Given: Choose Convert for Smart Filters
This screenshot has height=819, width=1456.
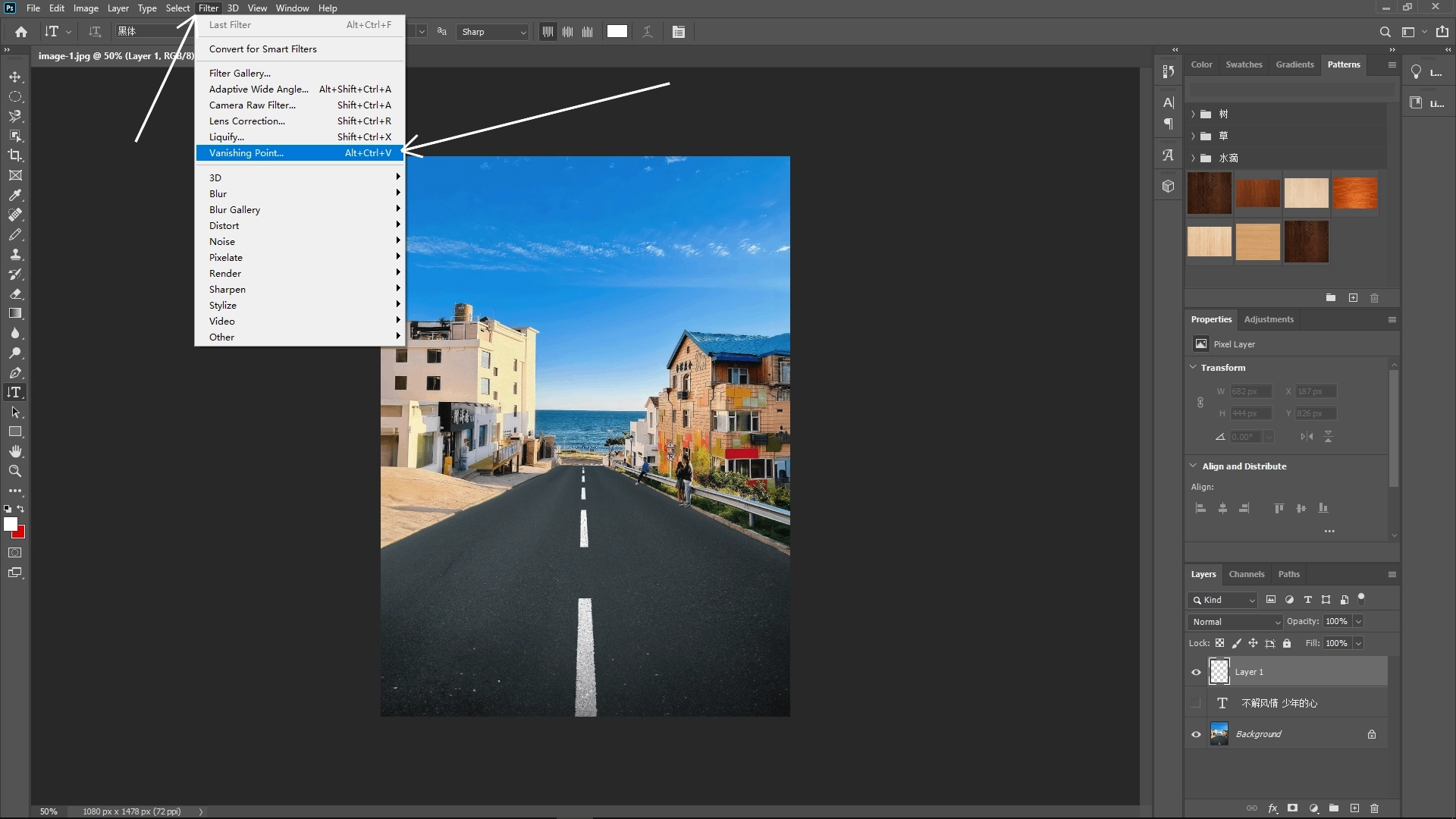Looking at the screenshot, I should click(x=262, y=49).
